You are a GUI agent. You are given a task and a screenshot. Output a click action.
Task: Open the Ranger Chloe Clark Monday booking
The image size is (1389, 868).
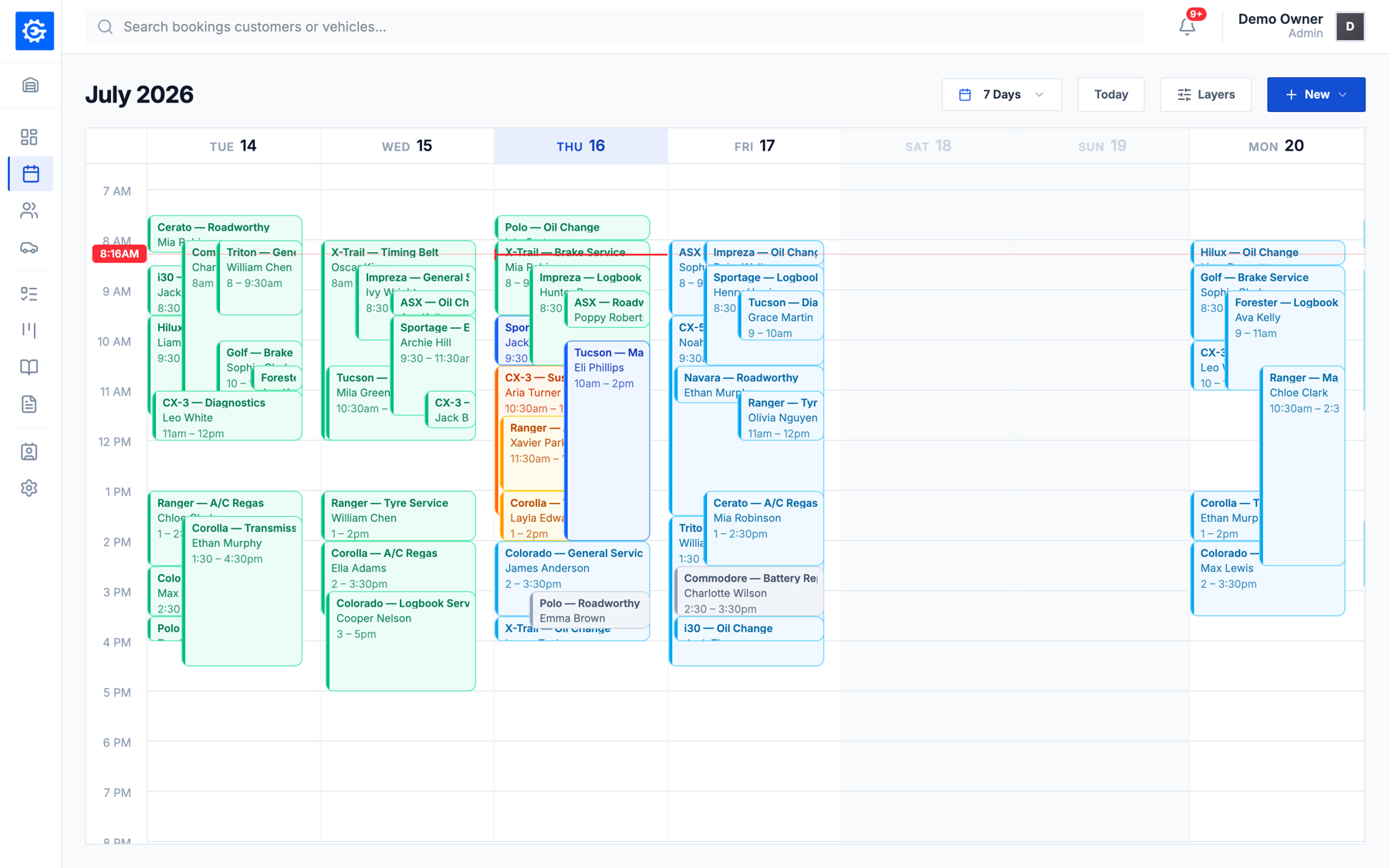coord(1303,467)
